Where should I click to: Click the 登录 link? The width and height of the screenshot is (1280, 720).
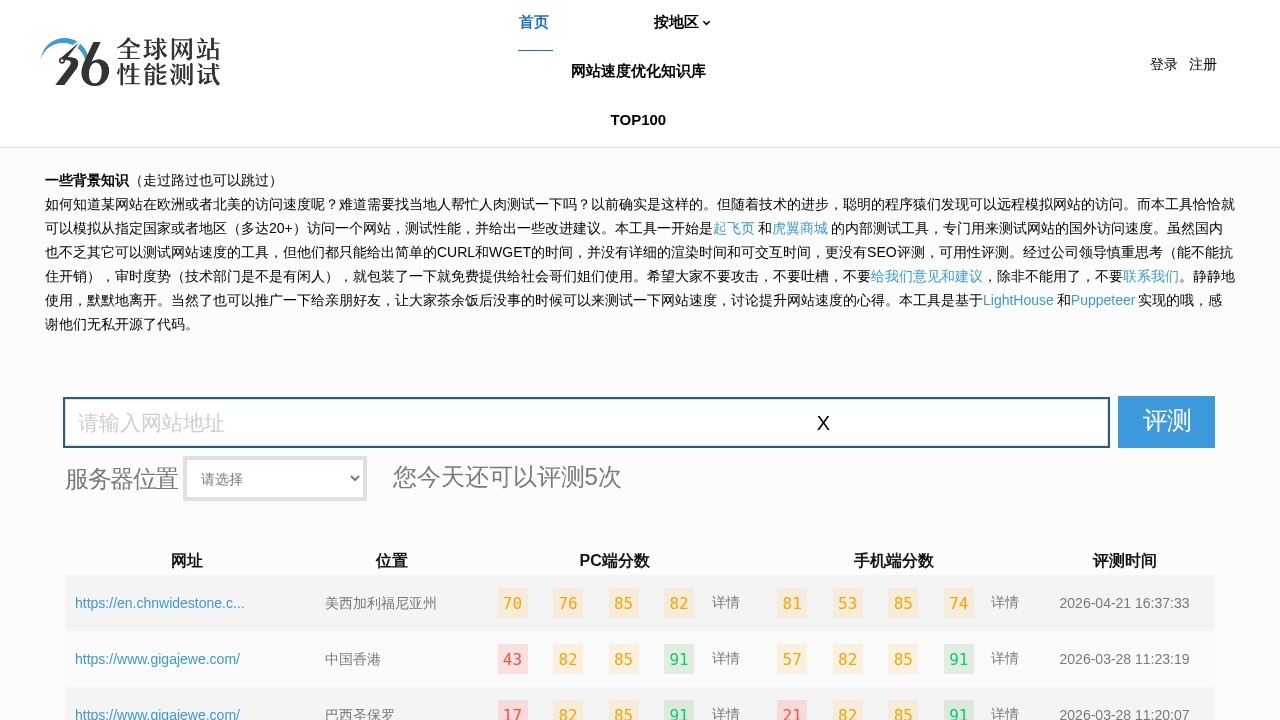pos(1164,64)
